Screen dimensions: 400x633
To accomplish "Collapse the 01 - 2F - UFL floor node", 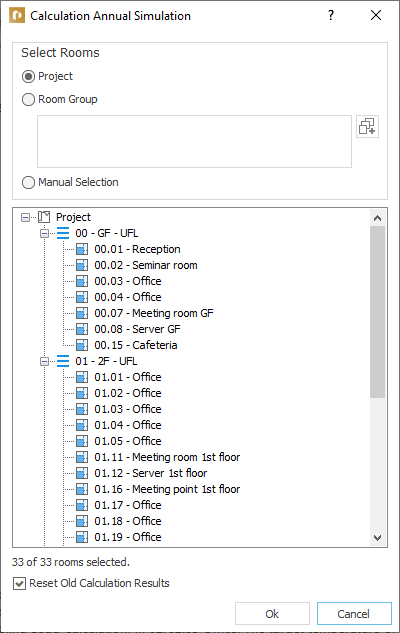I will 44,361.
